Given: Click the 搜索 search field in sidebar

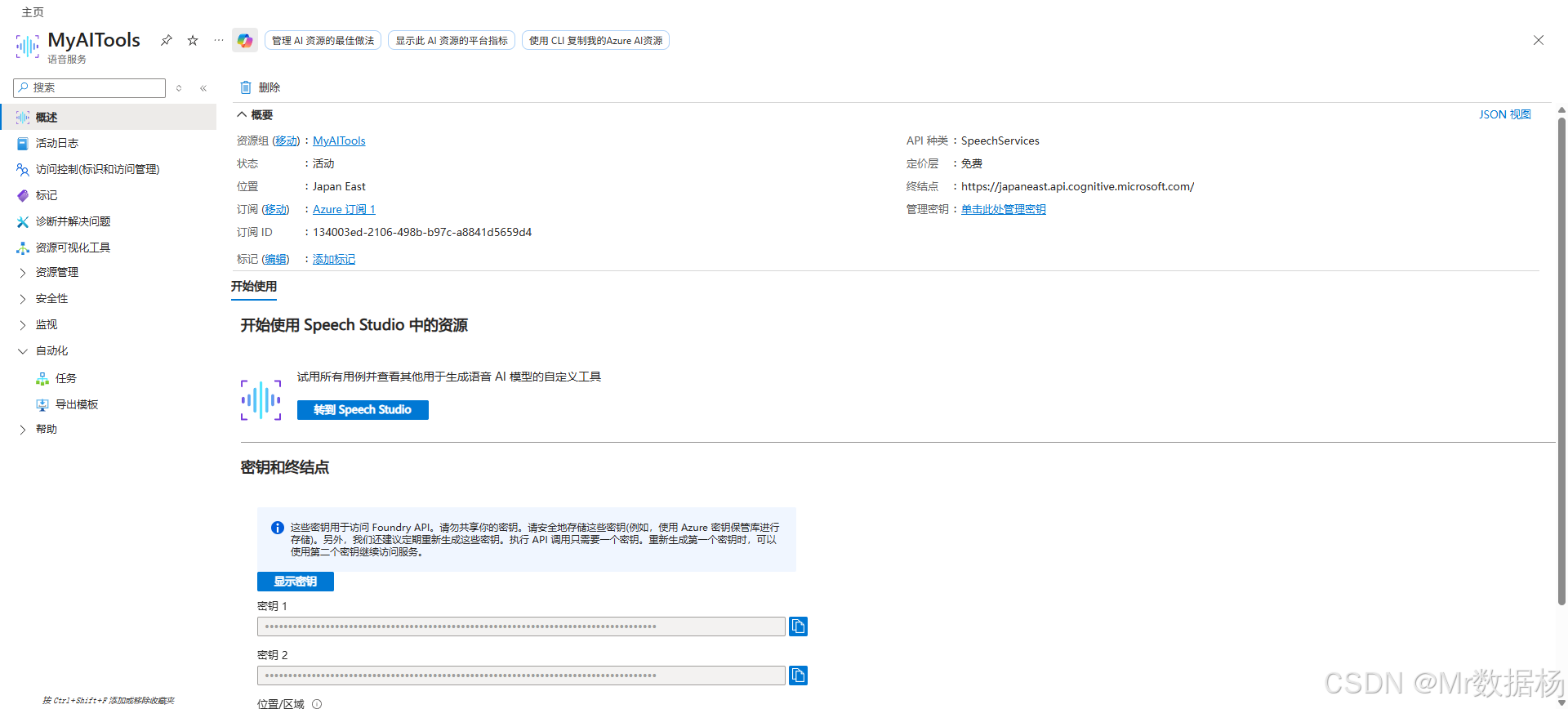Looking at the screenshot, I should point(90,87).
